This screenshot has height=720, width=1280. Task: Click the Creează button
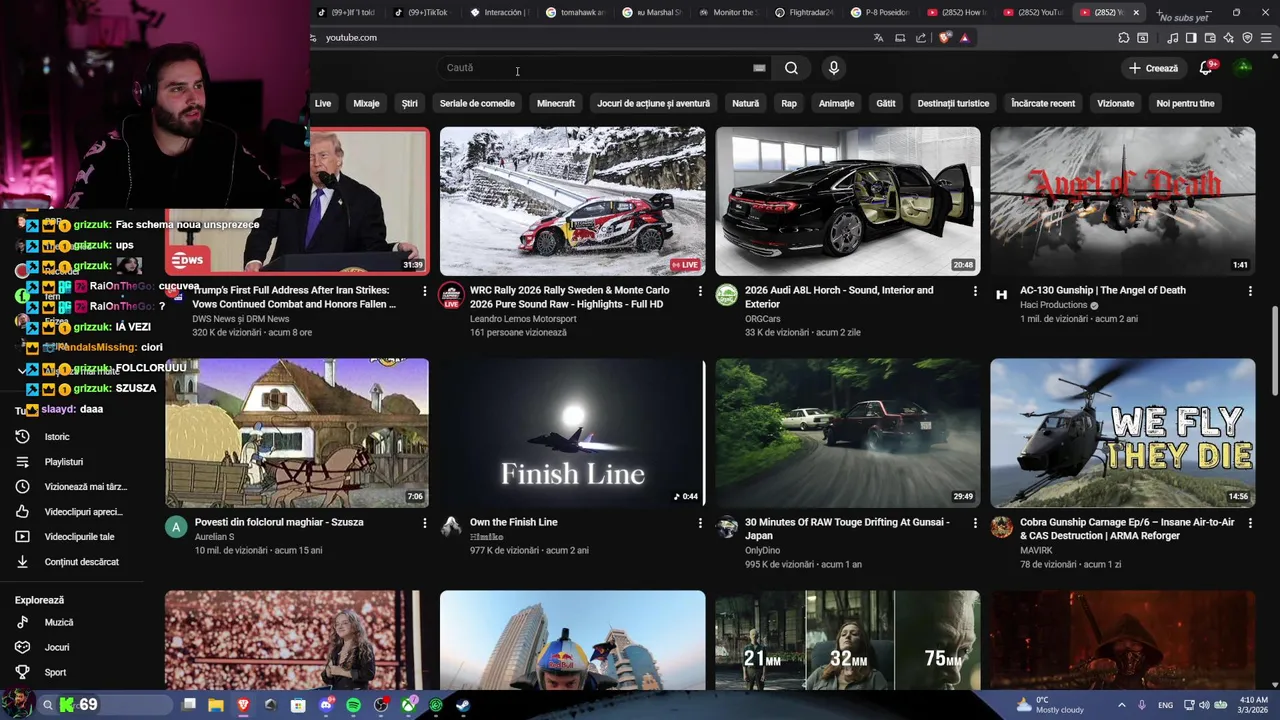pyautogui.click(x=1153, y=68)
